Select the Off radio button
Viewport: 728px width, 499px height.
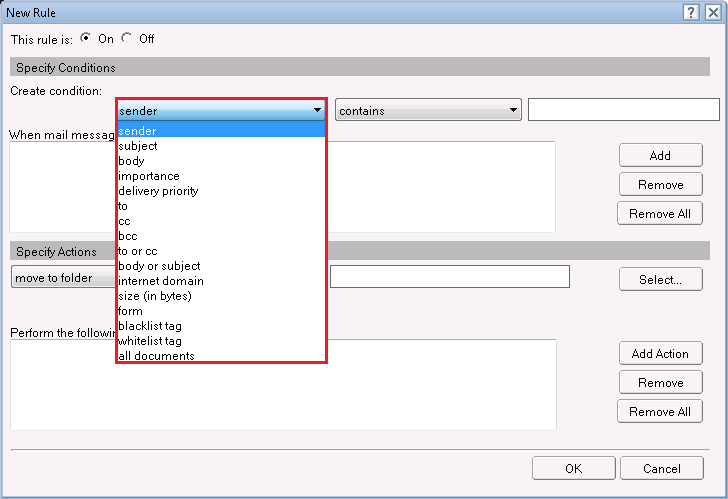(126, 39)
